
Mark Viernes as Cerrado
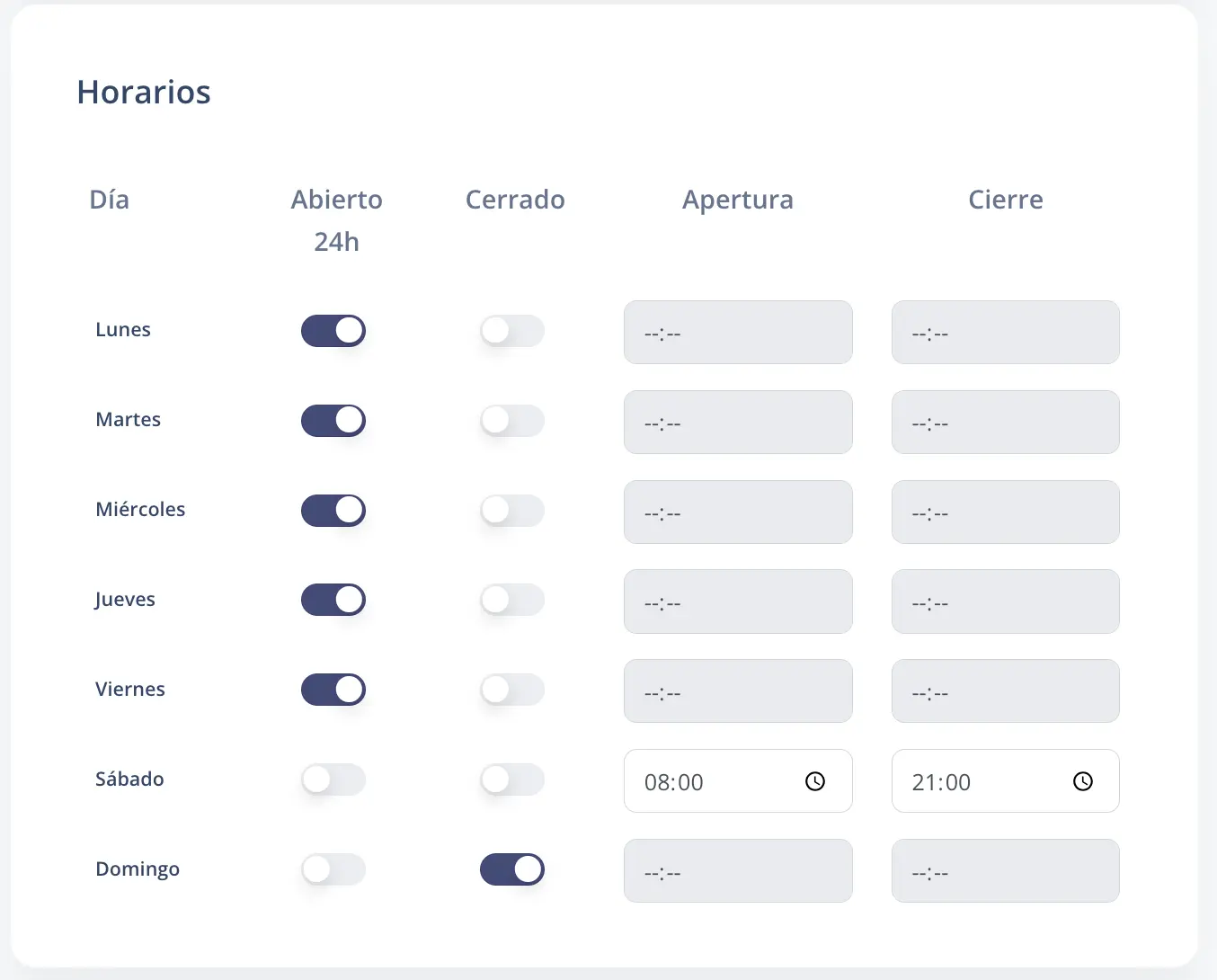[512, 690]
